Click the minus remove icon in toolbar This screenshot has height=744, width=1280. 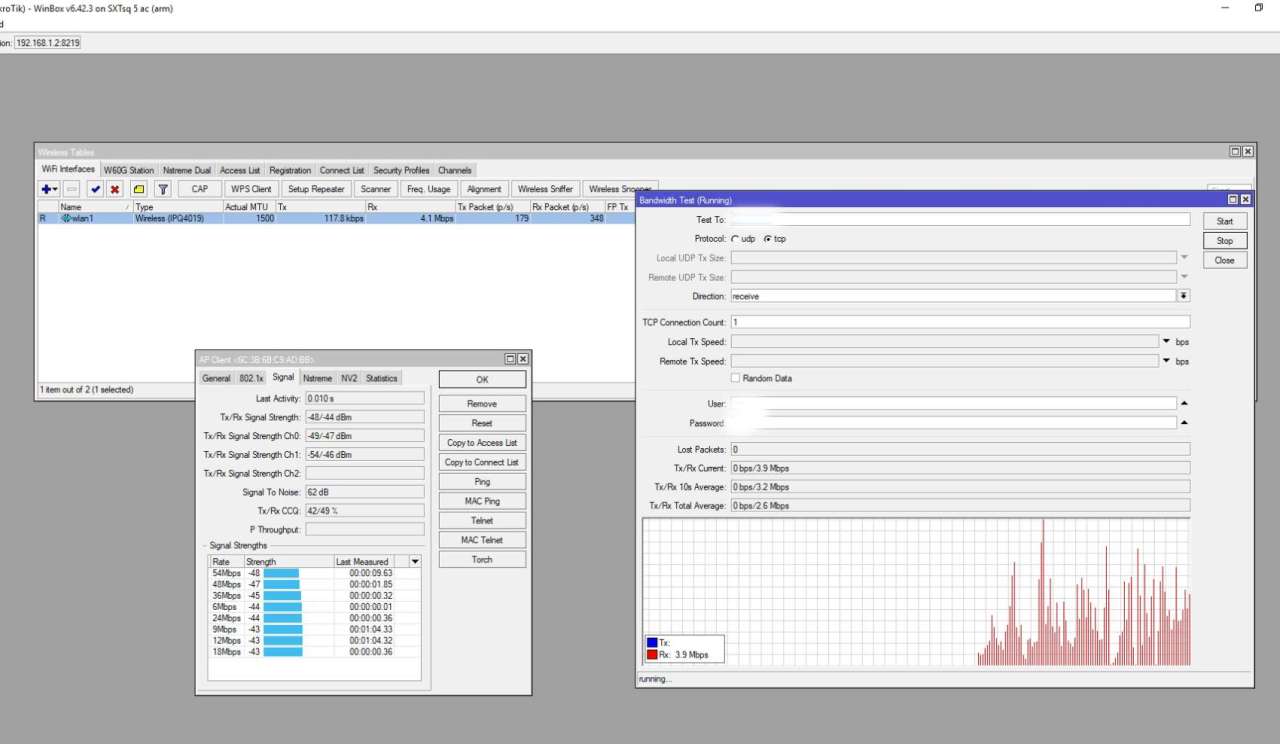click(72, 189)
